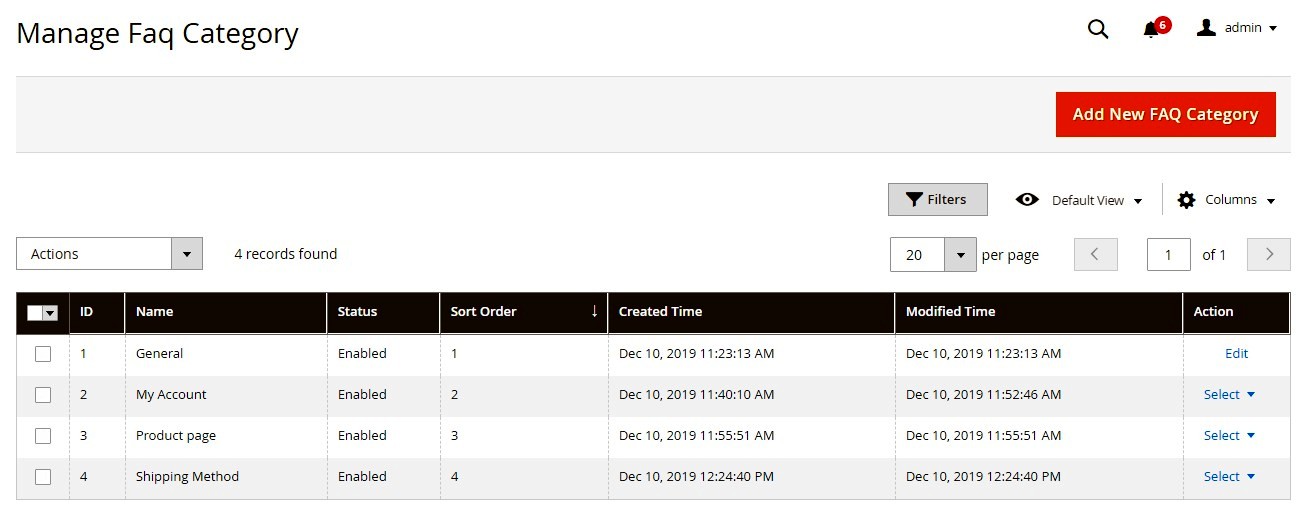The image size is (1309, 528).
Task: Open the admin user account menu
Action: coord(1237,28)
